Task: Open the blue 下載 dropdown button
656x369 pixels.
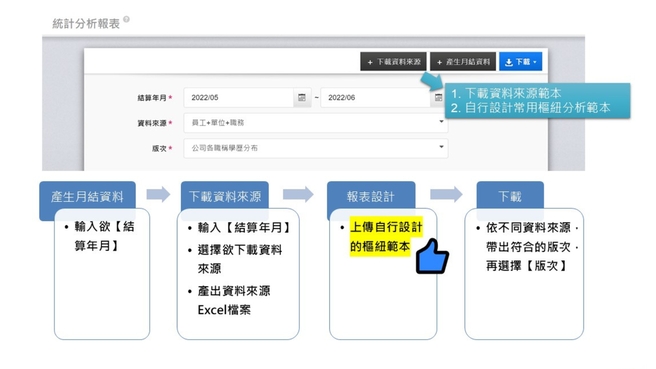Action: click(x=520, y=62)
